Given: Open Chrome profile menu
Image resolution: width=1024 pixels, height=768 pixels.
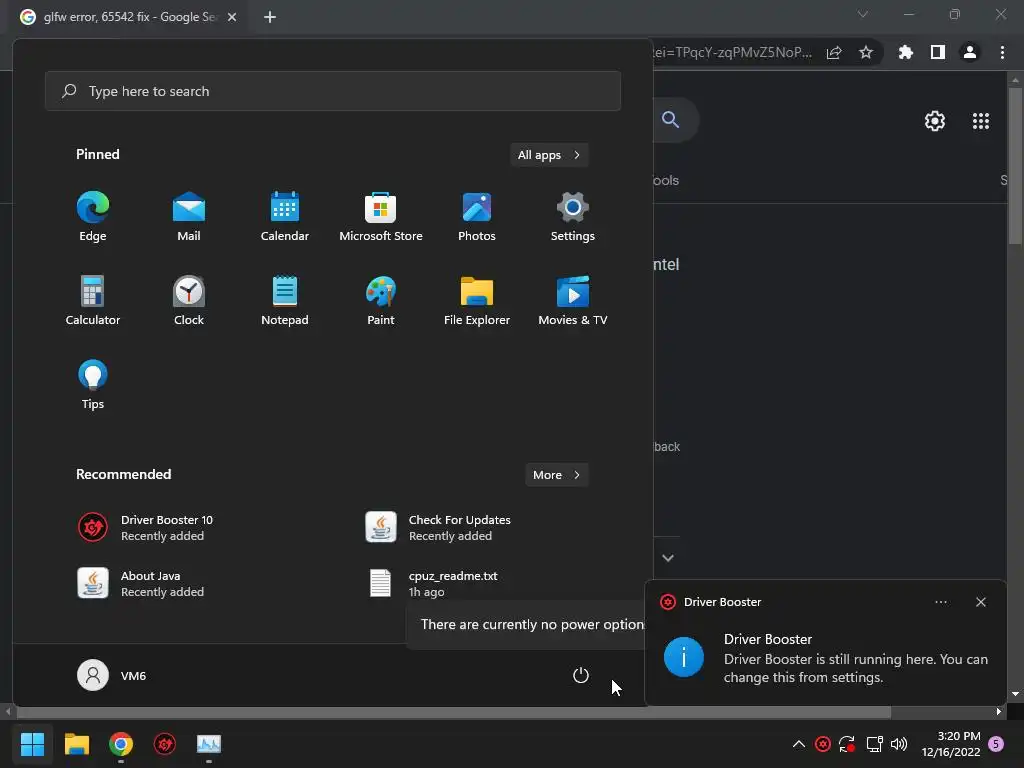Looking at the screenshot, I should (970, 52).
